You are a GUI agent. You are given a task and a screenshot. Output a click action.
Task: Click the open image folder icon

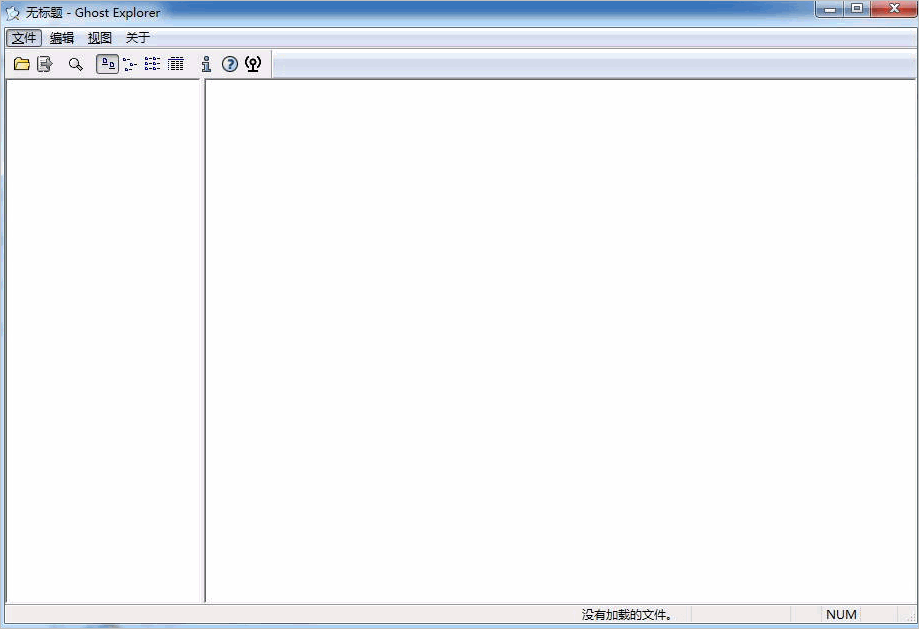point(22,64)
